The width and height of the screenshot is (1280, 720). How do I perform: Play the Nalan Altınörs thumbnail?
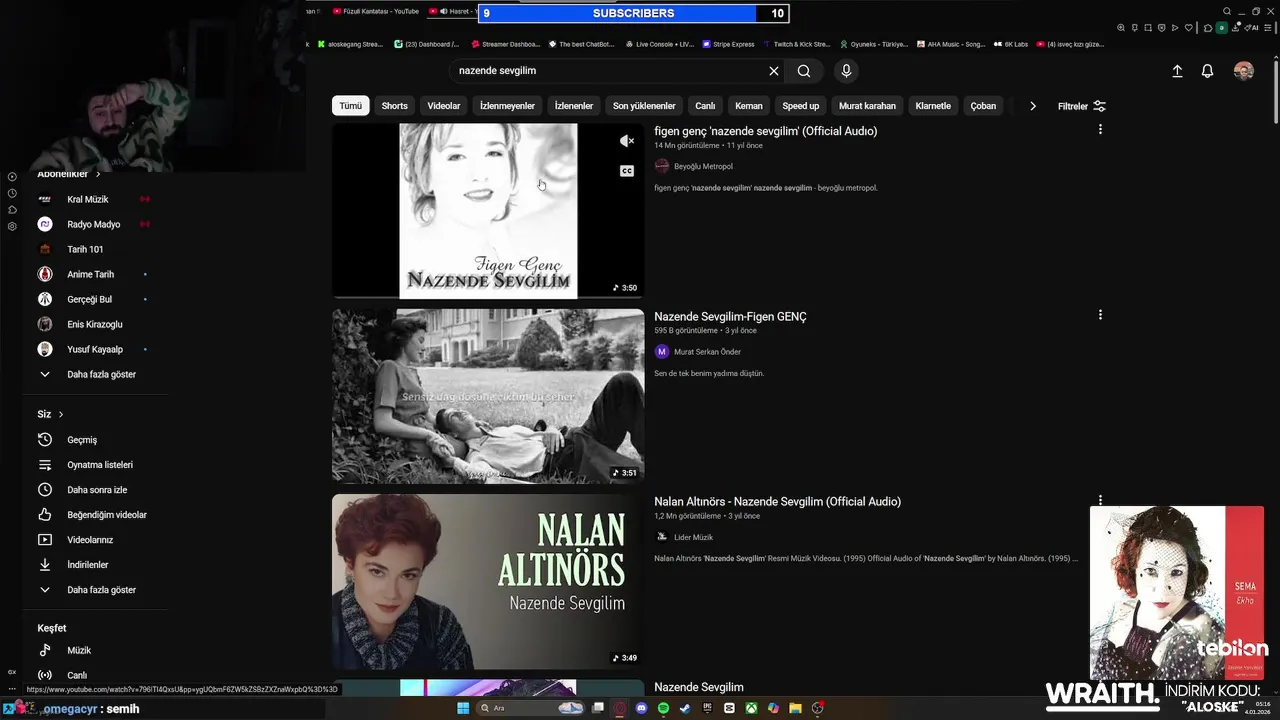click(x=488, y=581)
